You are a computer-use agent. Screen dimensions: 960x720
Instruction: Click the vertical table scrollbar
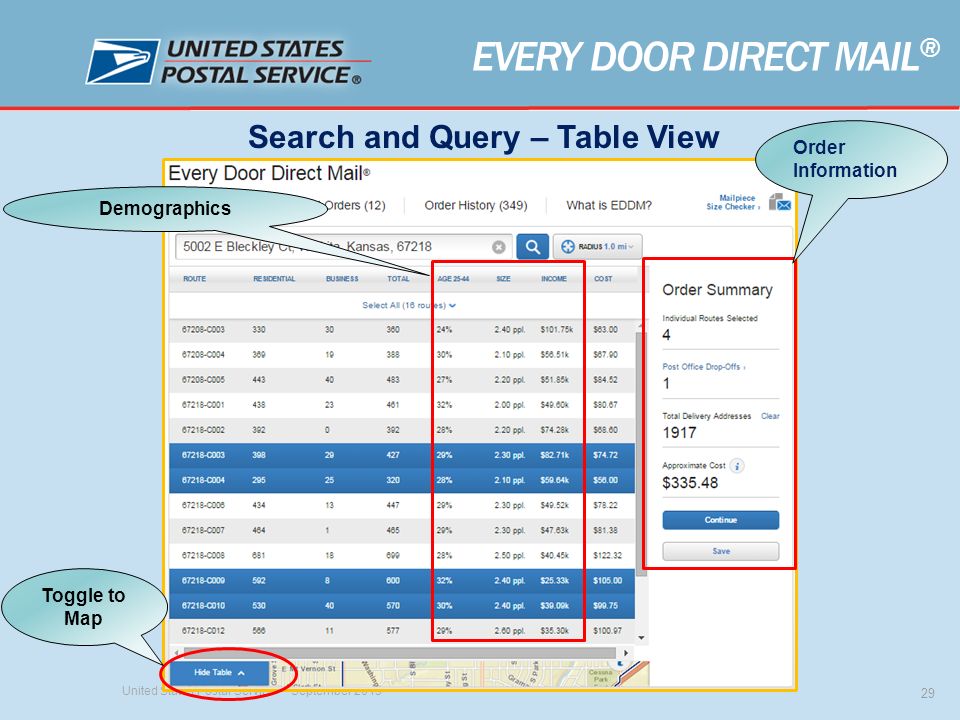click(641, 453)
